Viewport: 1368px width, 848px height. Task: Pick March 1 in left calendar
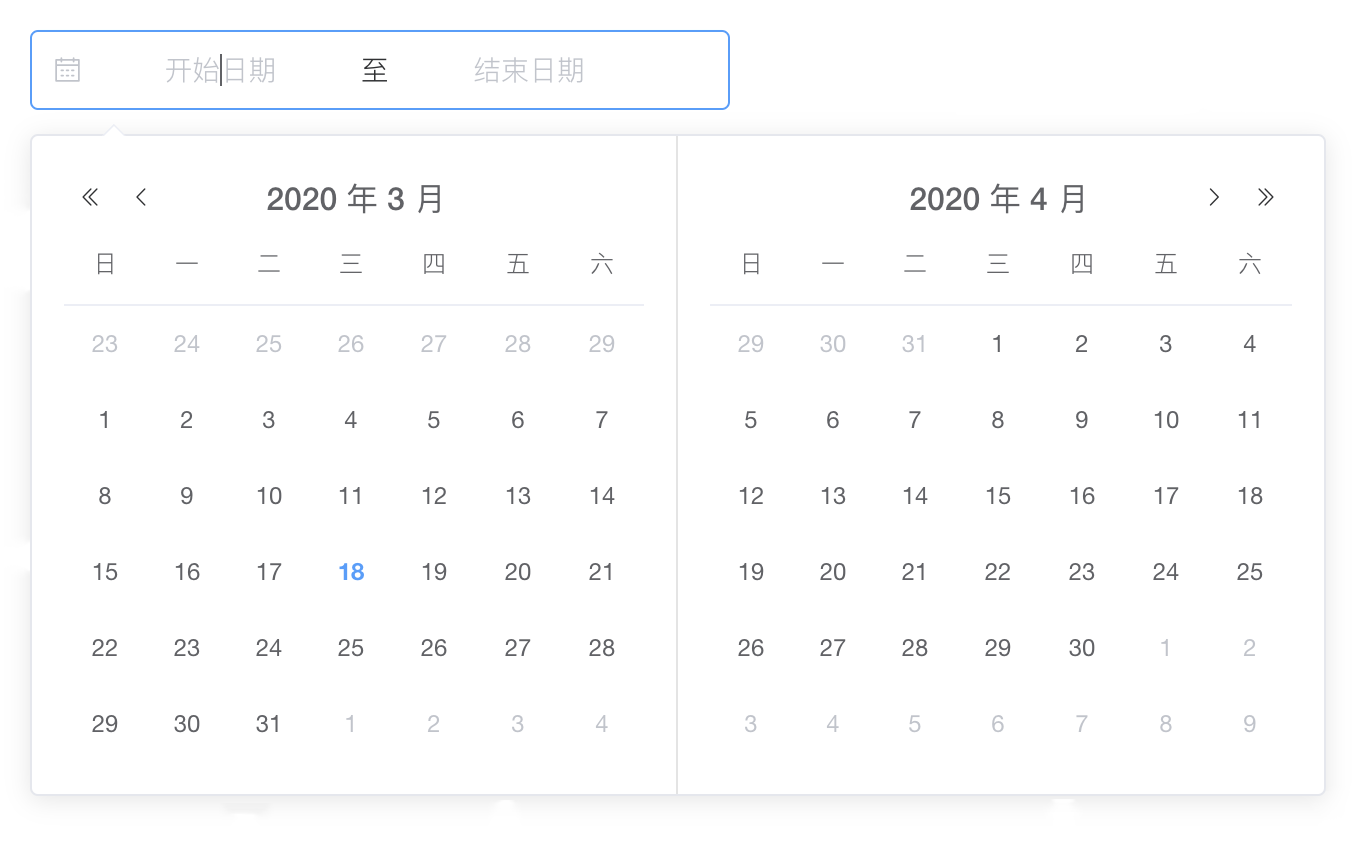pyautogui.click(x=105, y=420)
